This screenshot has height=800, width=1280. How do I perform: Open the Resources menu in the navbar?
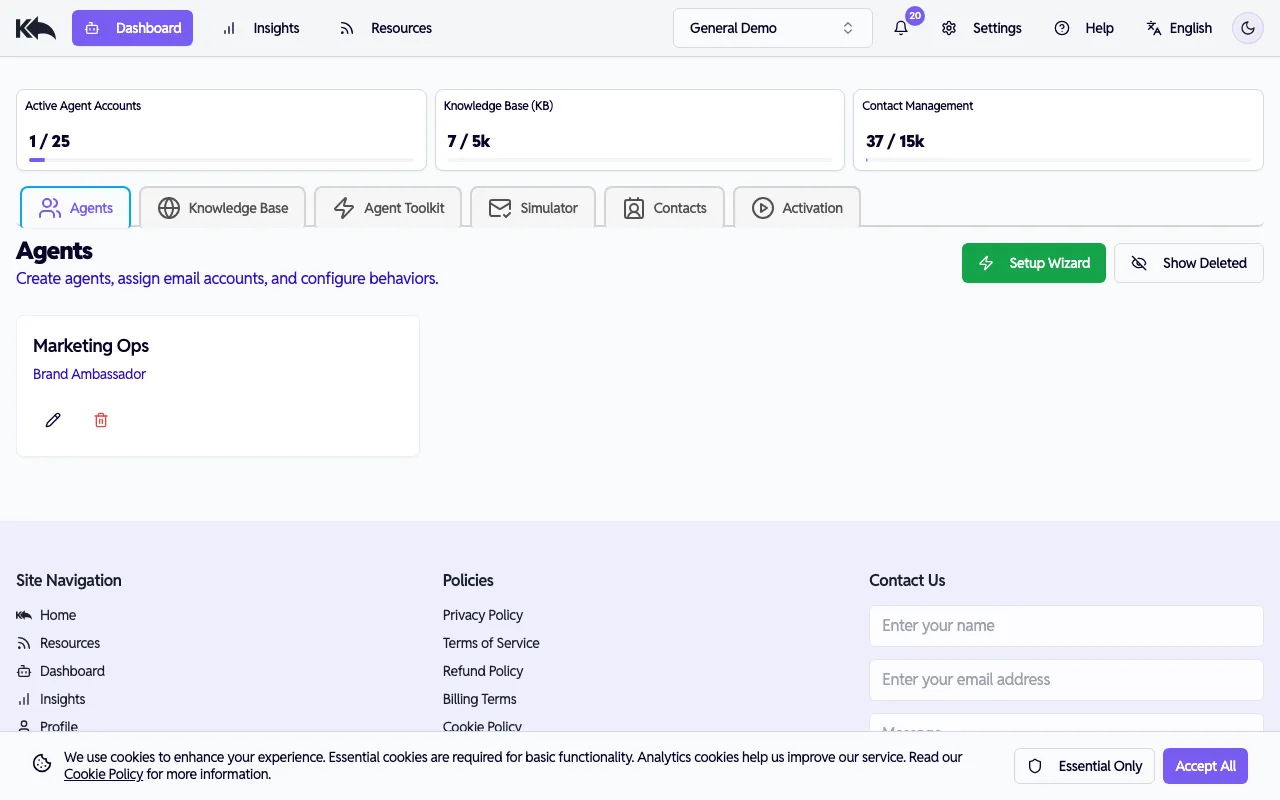(386, 28)
